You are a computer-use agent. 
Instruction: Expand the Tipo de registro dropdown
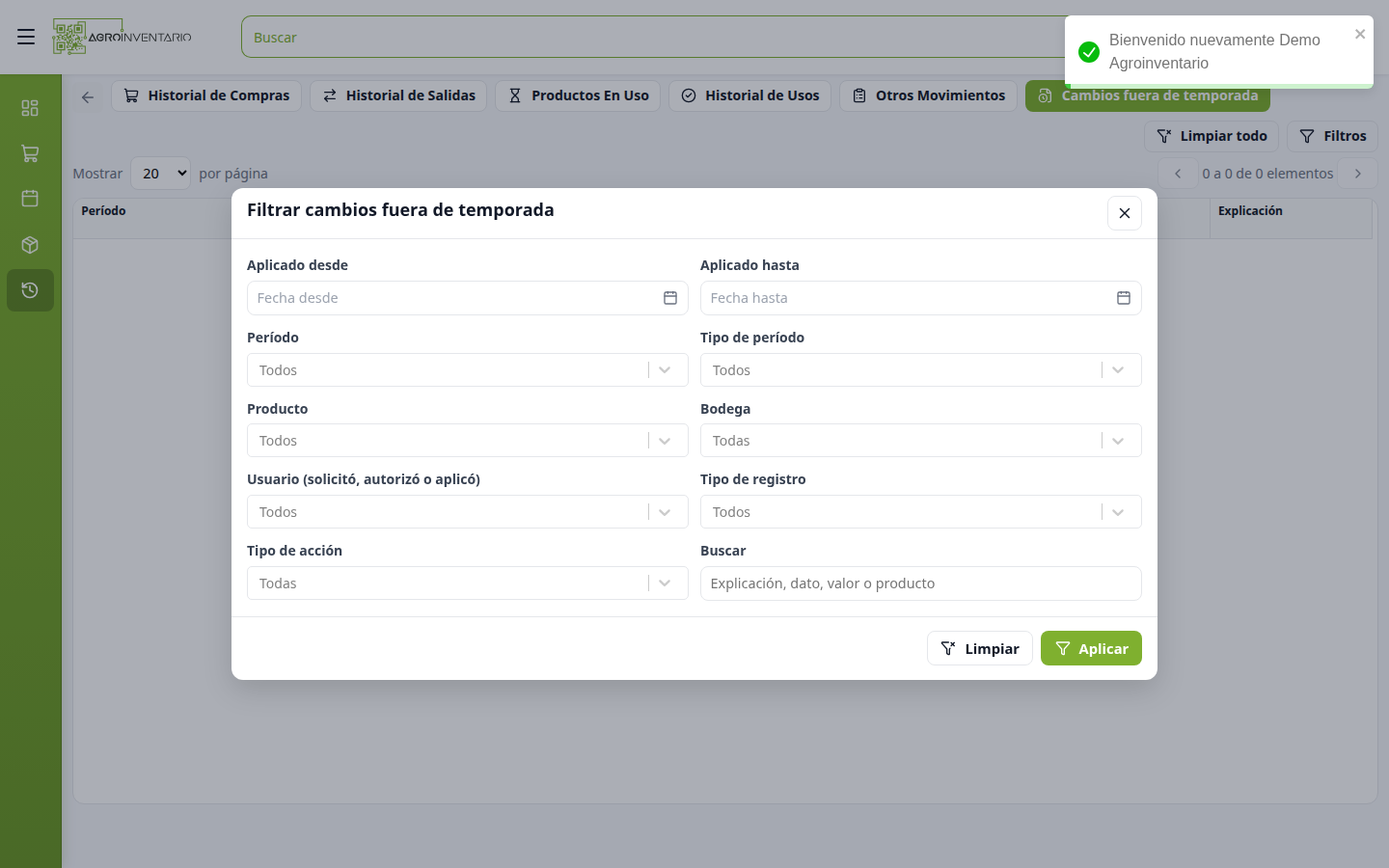[x=921, y=512]
